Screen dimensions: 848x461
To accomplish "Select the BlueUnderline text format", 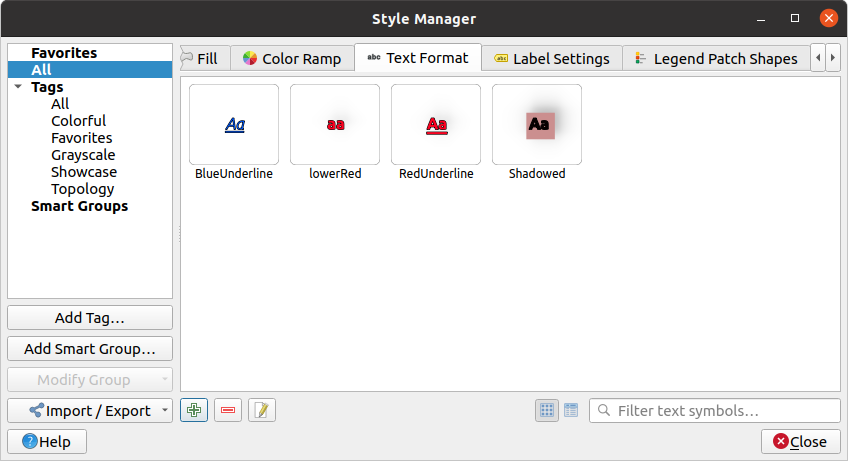I will (234, 125).
